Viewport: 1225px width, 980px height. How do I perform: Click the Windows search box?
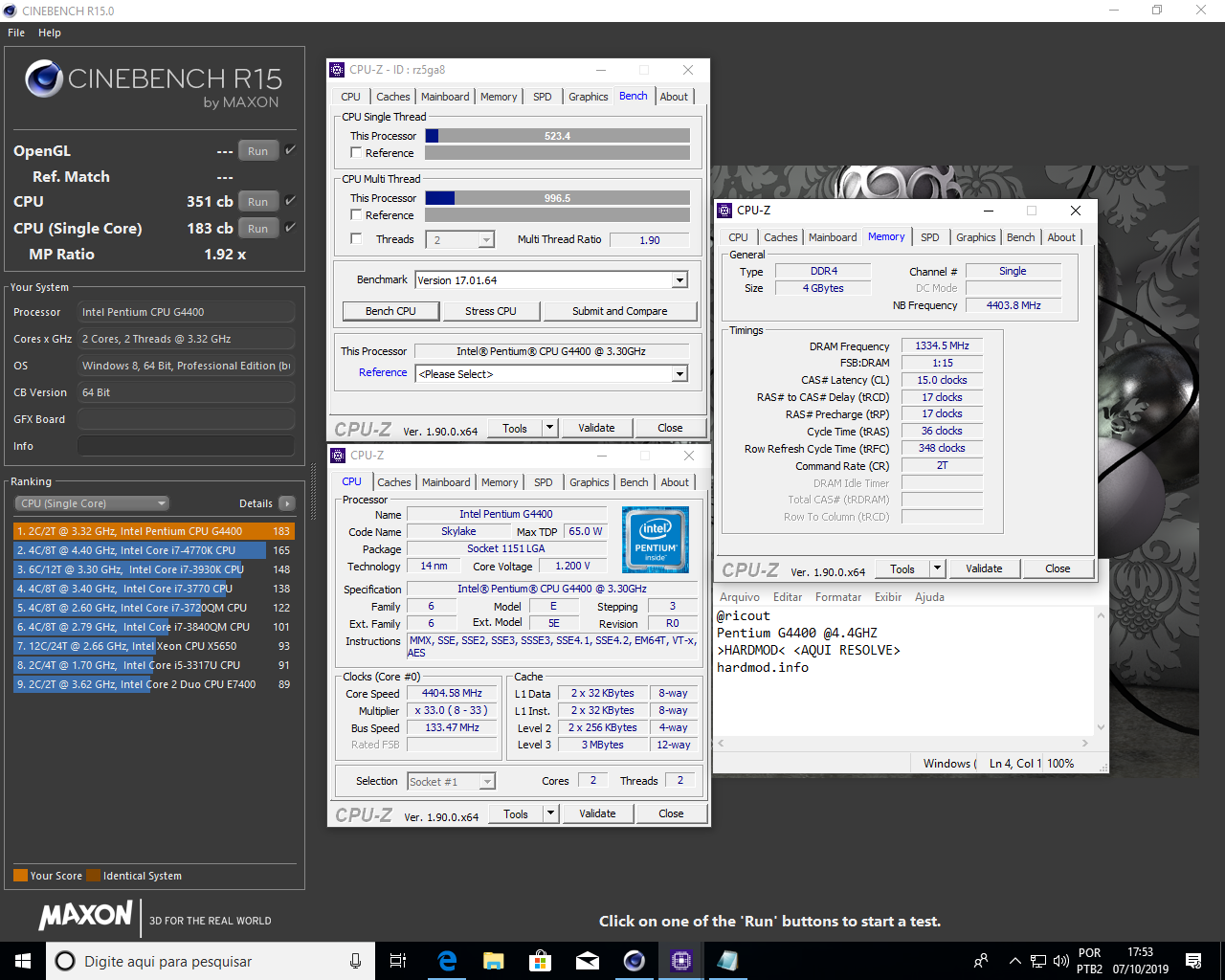click(x=211, y=961)
